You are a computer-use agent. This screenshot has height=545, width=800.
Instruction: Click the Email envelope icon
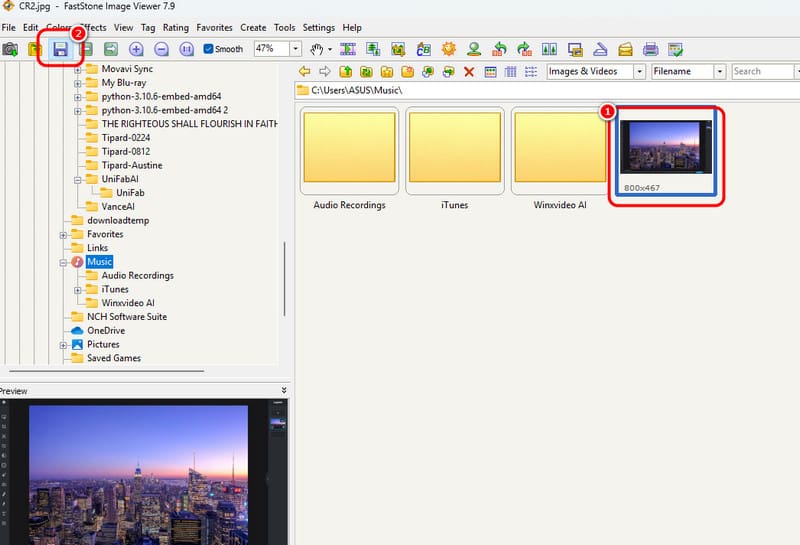pyautogui.click(x=625, y=49)
